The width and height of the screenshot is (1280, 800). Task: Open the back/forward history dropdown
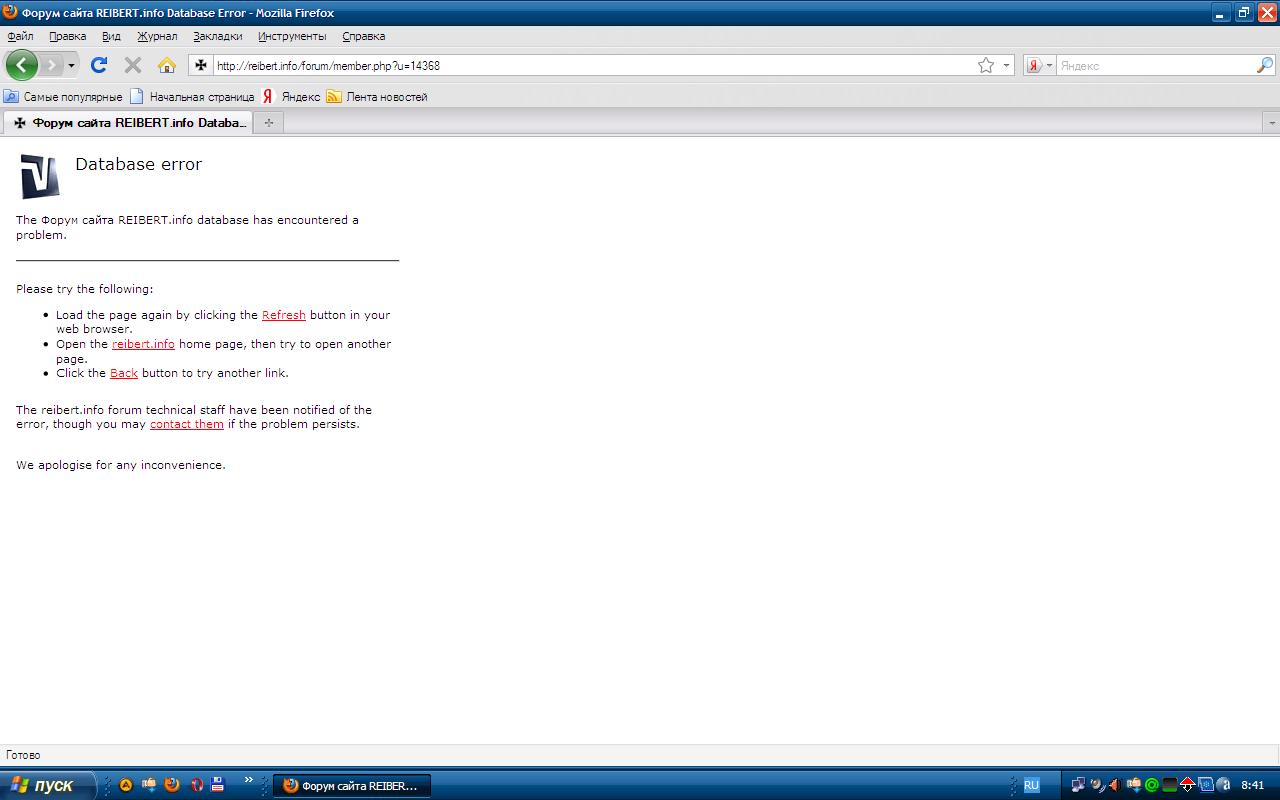(x=71, y=65)
